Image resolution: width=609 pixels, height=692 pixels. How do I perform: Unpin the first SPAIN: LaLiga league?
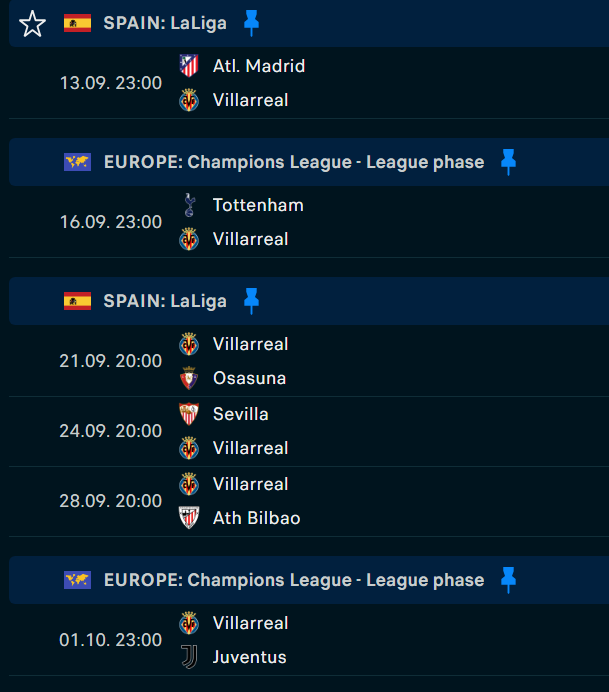pos(252,23)
